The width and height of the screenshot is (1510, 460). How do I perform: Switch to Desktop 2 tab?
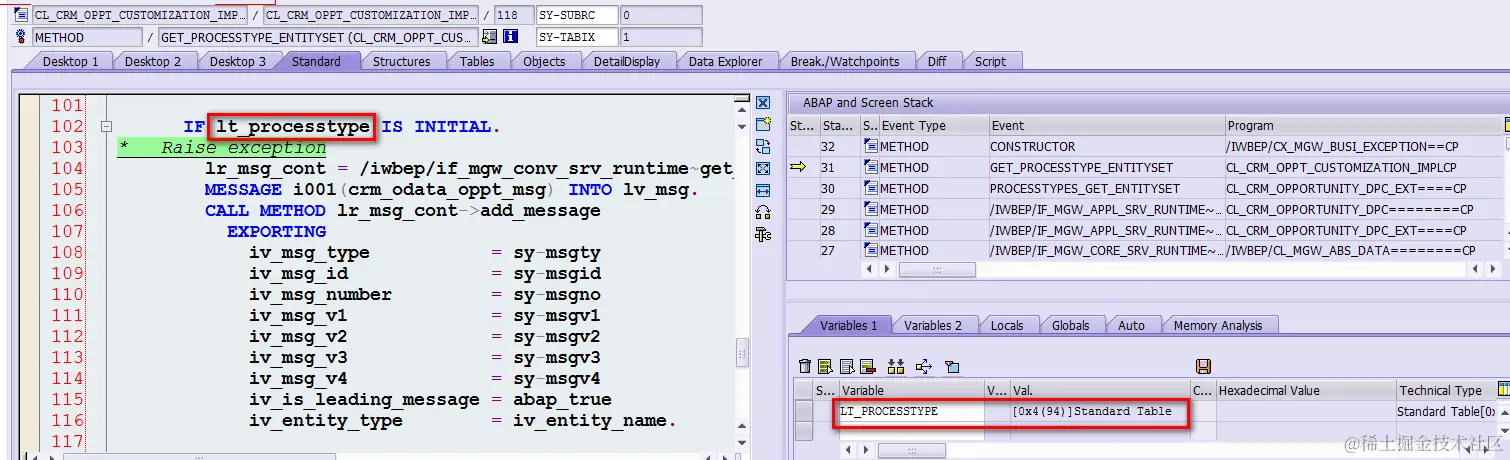click(153, 61)
